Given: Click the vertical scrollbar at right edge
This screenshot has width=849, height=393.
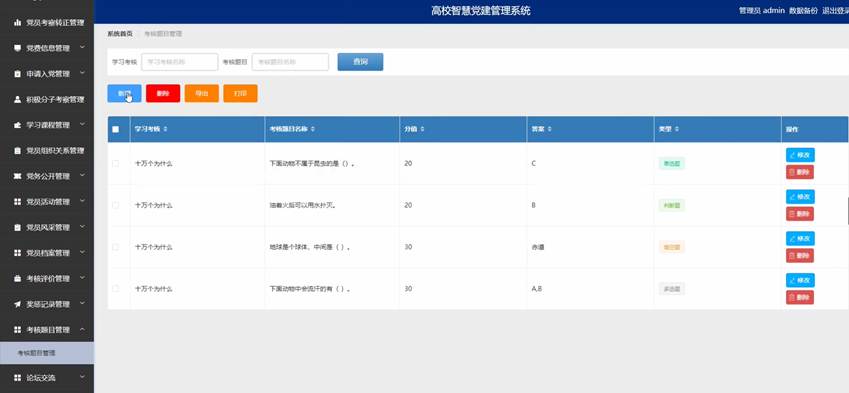Looking at the screenshot, I should tap(847, 211).
